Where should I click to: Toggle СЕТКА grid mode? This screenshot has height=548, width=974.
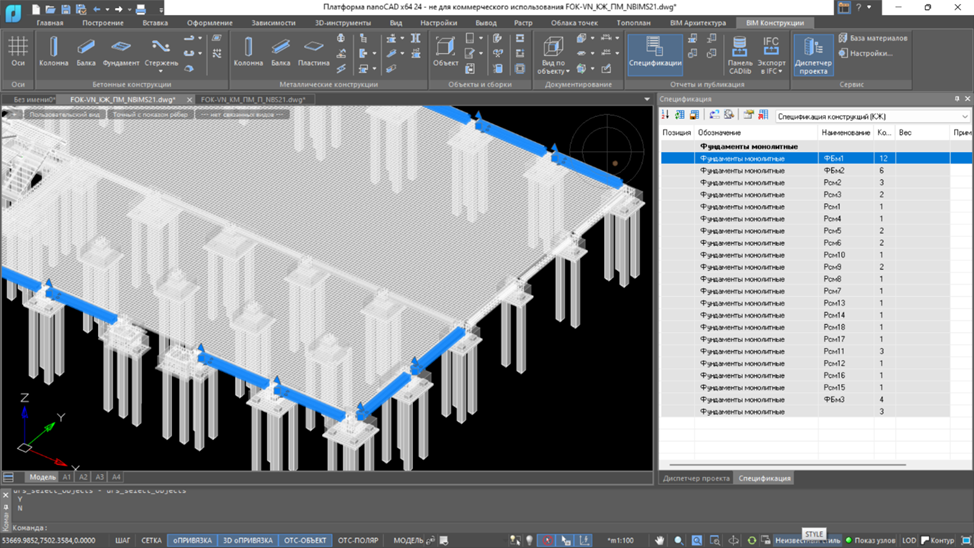point(151,540)
